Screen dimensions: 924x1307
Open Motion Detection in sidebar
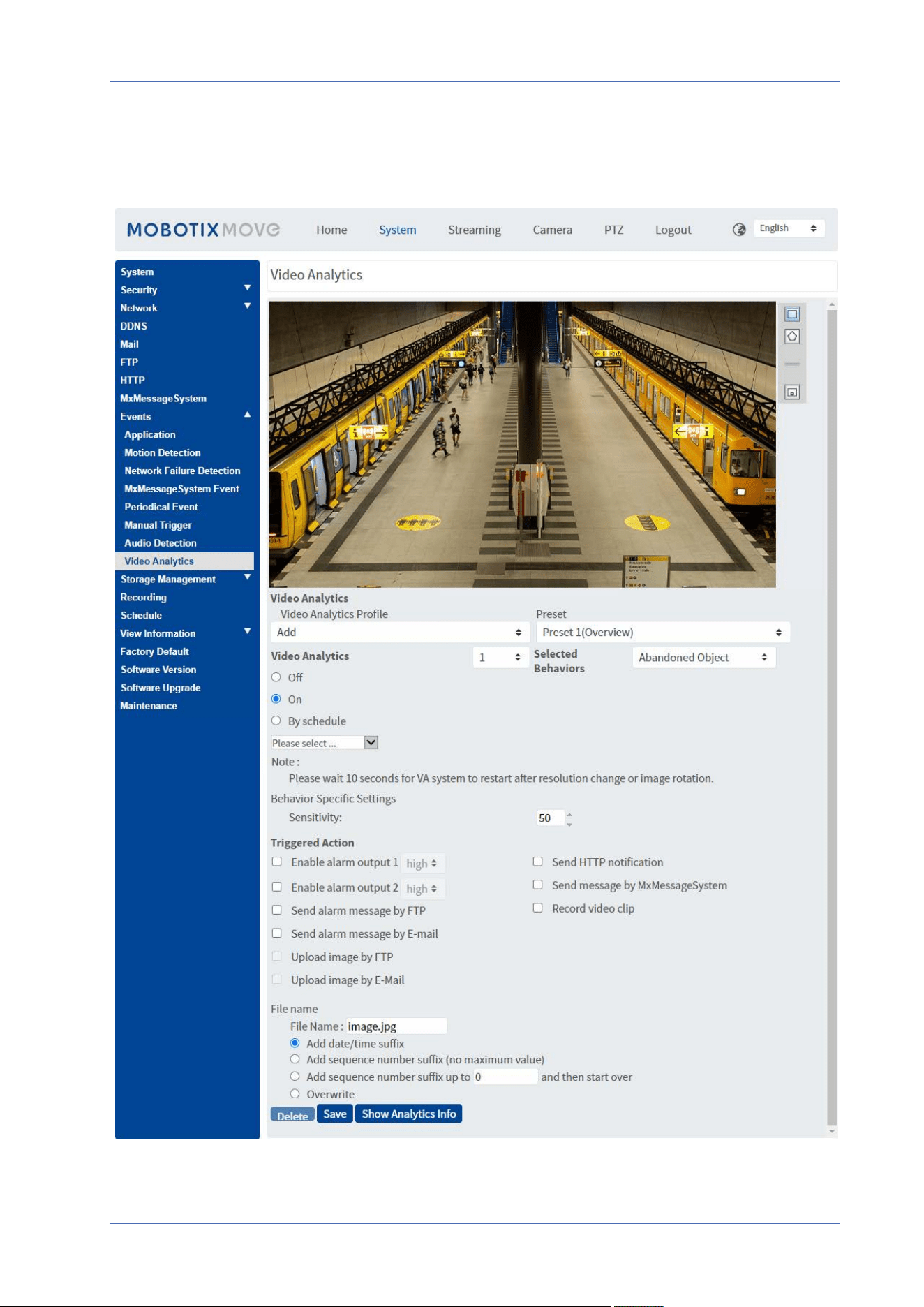pos(163,452)
